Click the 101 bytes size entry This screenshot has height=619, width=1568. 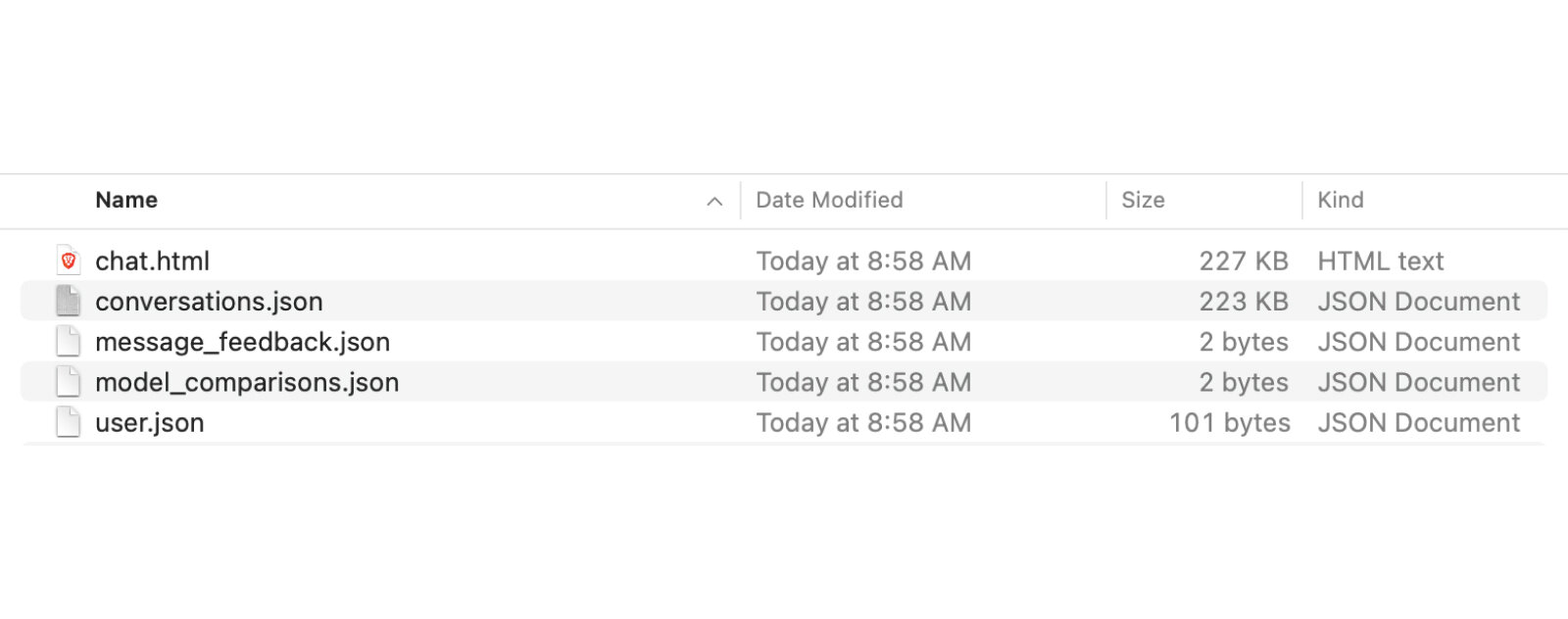point(1230,422)
